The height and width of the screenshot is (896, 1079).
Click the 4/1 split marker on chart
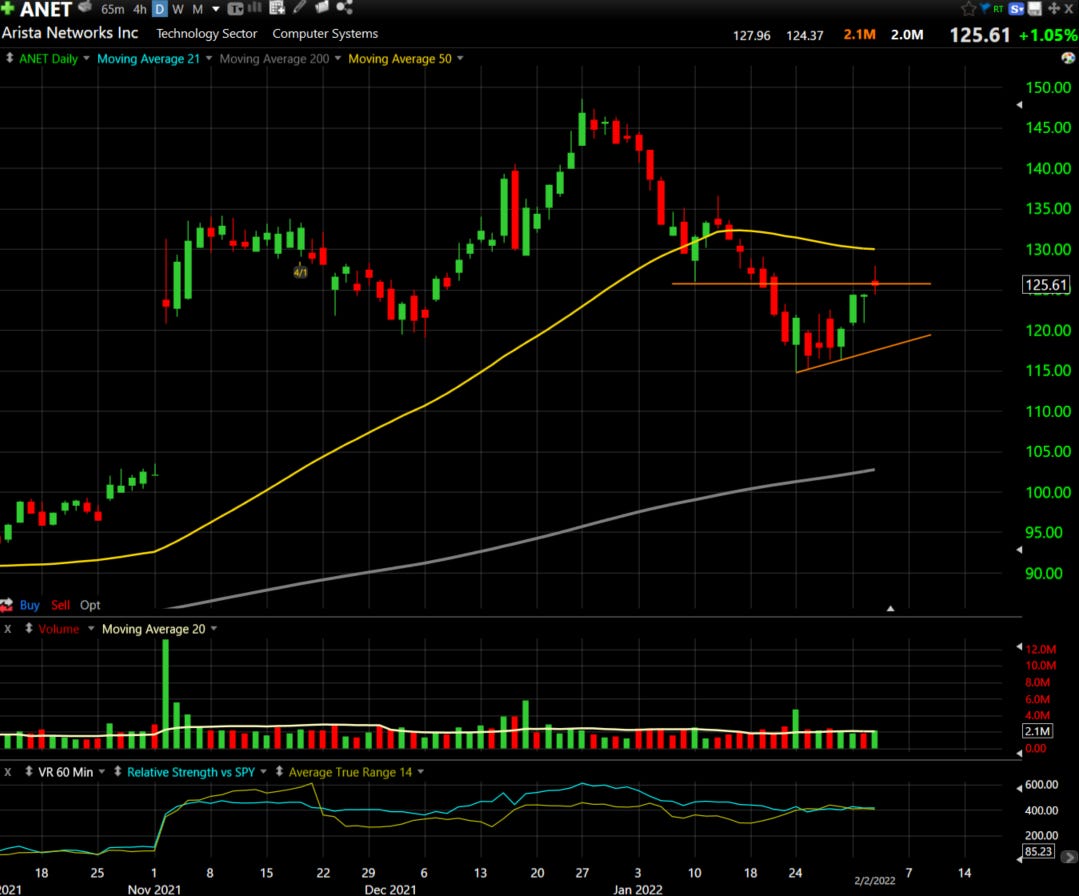pyautogui.click(x=301, y=273)
